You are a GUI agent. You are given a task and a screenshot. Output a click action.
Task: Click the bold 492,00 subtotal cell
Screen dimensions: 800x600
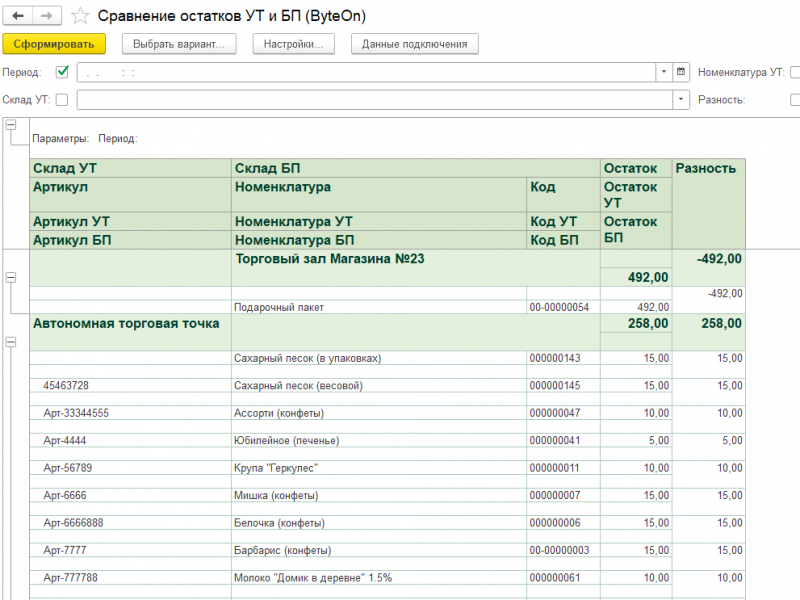(636, 277)
